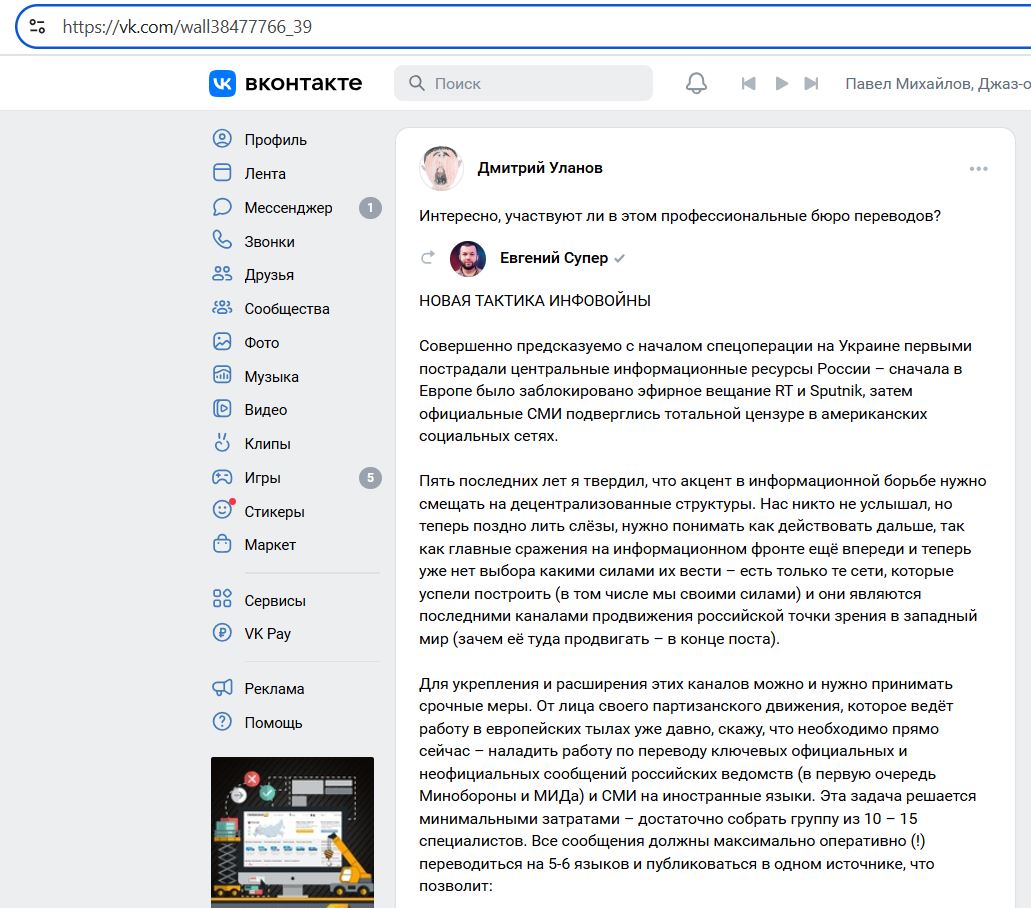
Task: Open notifications bell icon
Action: (x=696, y=84)
